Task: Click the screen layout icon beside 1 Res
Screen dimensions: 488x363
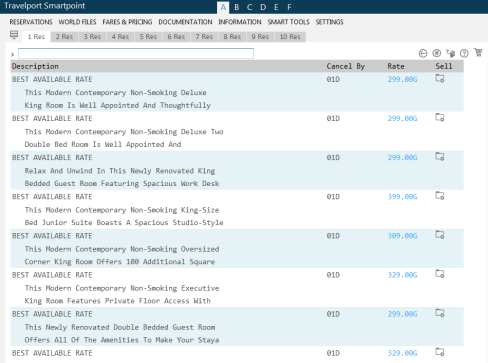Action: pos(14,35)
